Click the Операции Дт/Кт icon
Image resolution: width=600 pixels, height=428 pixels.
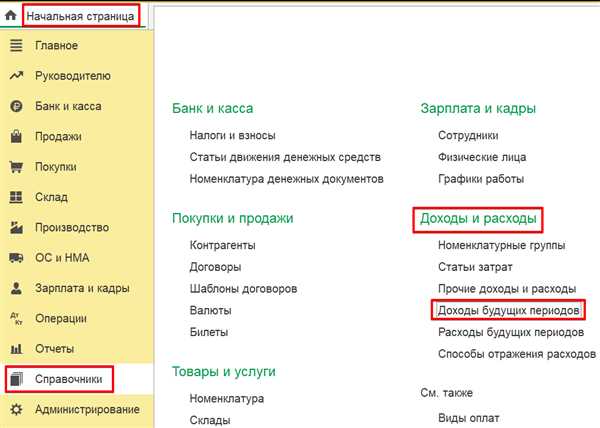tap(16, 318)
